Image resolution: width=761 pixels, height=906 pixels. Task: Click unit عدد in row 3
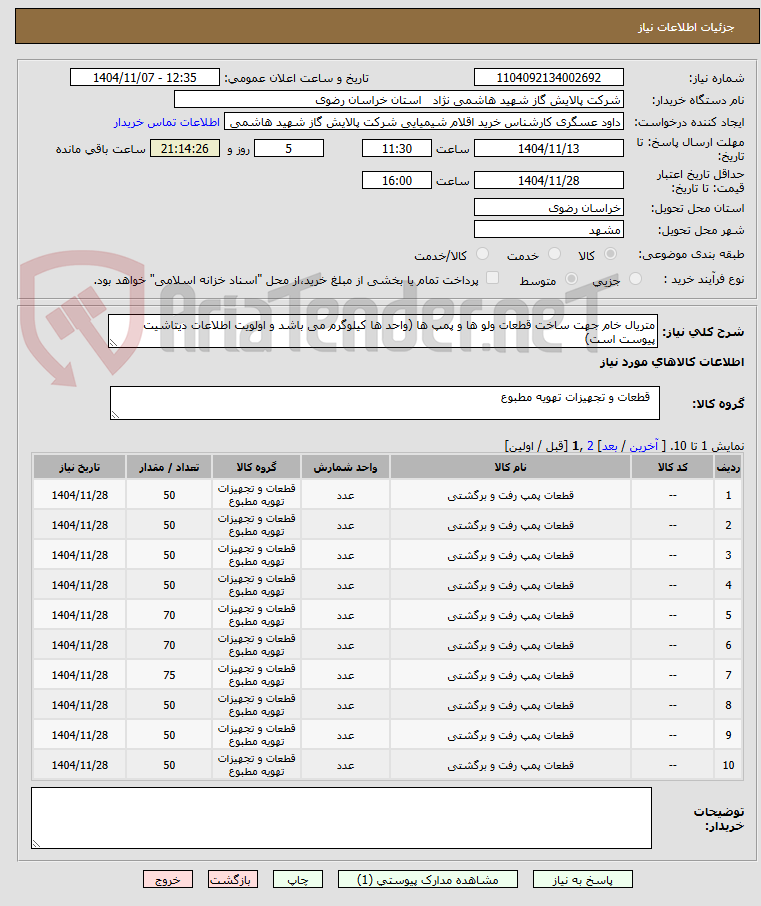(346, 555)
